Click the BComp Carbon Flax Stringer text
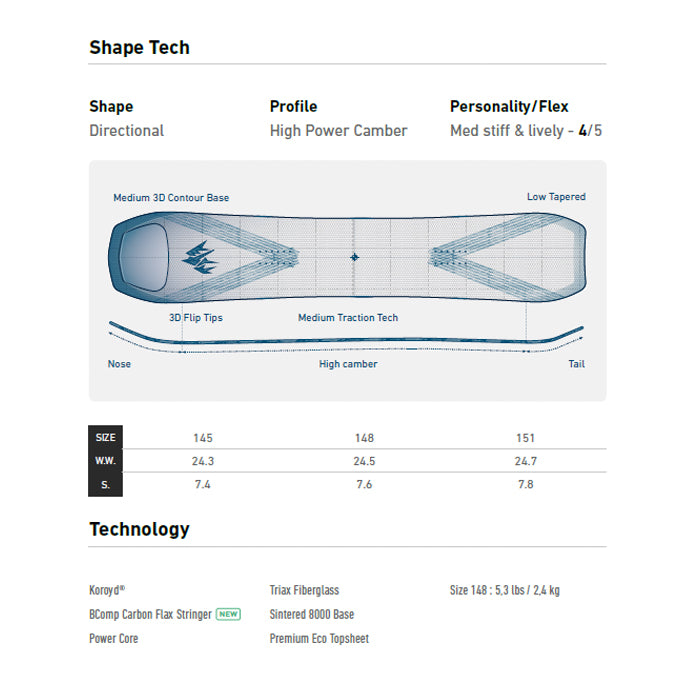This screenshot has height=700, width=700. click(150, 614)
